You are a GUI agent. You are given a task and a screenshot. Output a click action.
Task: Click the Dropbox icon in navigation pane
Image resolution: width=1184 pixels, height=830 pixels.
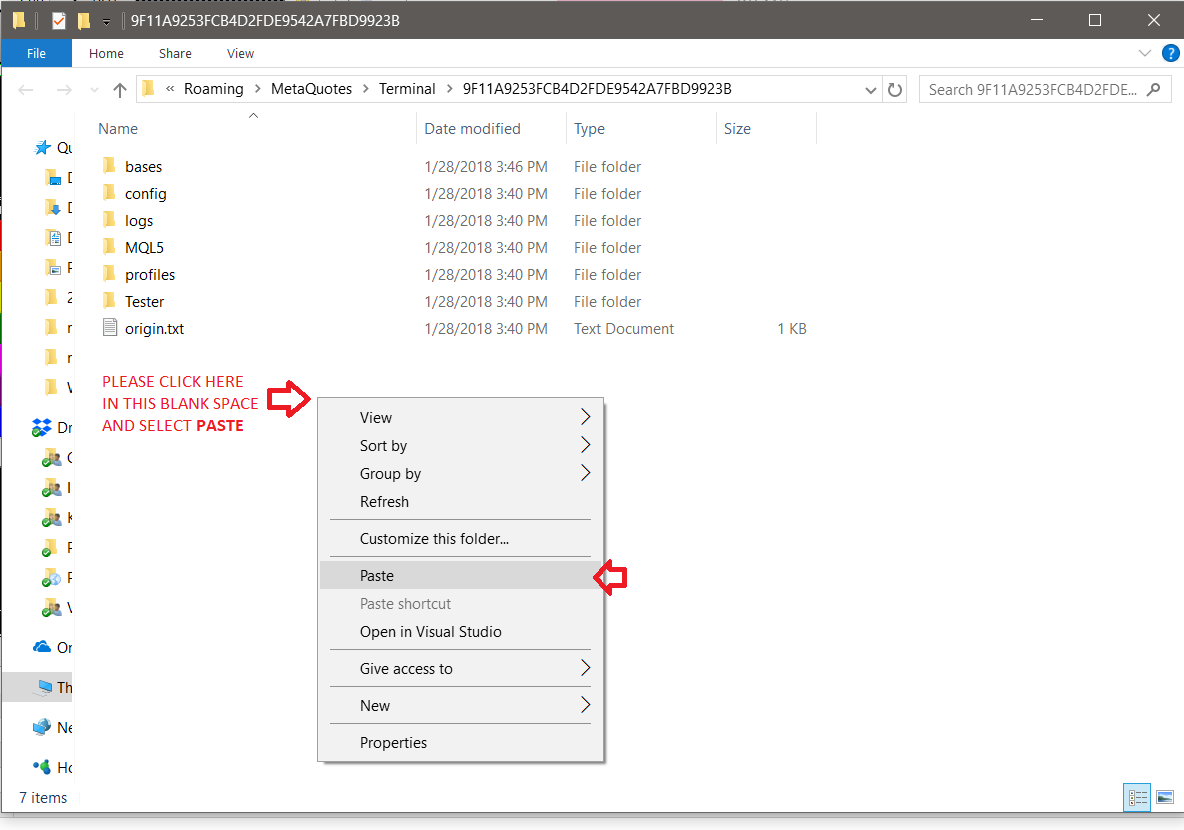tap(42, 428)
